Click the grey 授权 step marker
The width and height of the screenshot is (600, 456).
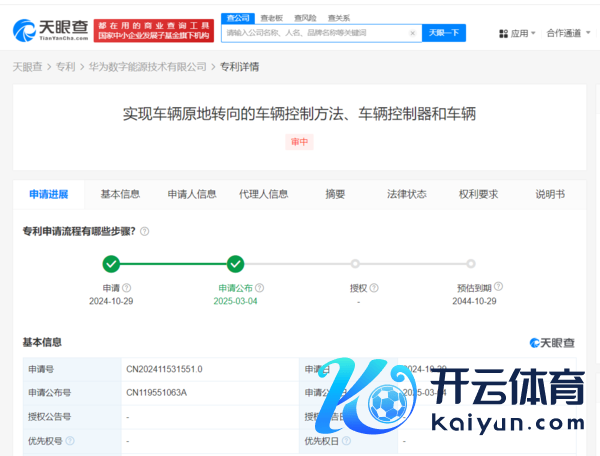pyautogui.click(x=355, y=264)
